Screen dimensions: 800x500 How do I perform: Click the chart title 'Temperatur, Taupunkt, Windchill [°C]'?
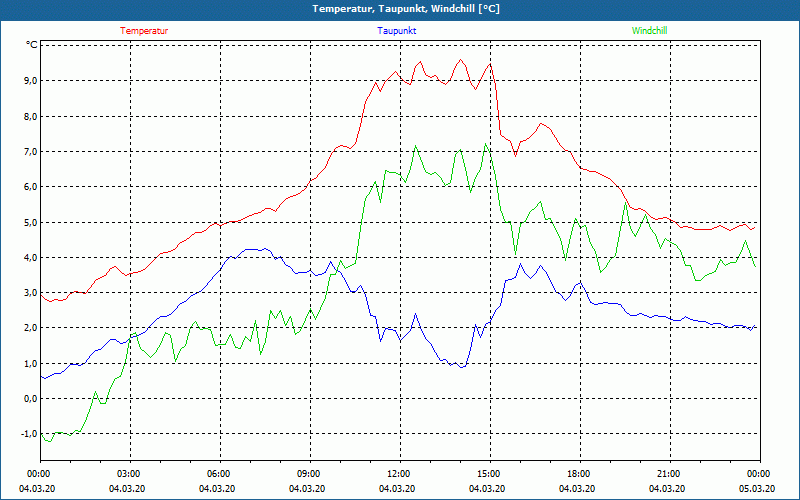point(406,9)
